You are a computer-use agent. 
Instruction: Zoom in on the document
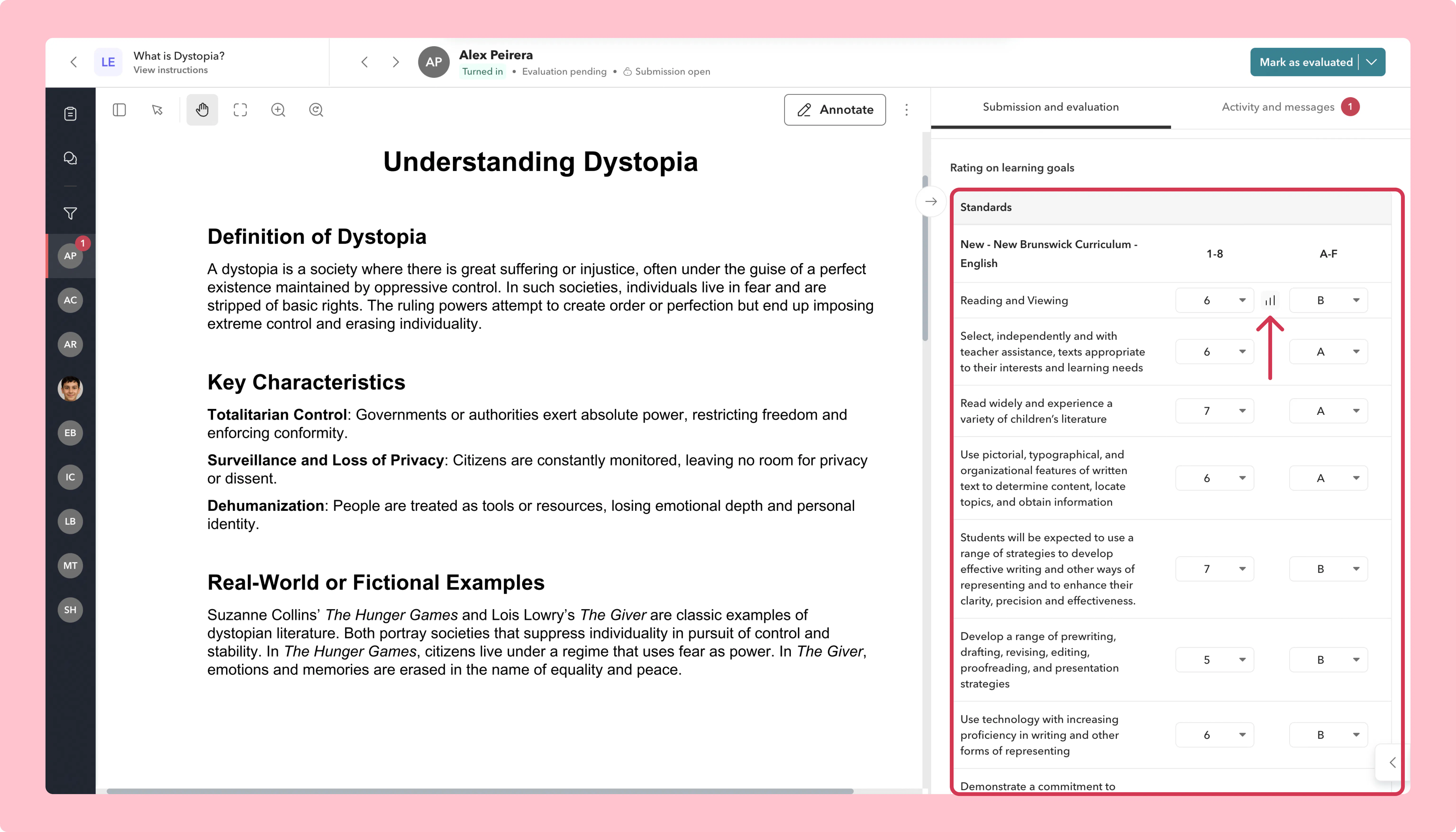(278, 110)
